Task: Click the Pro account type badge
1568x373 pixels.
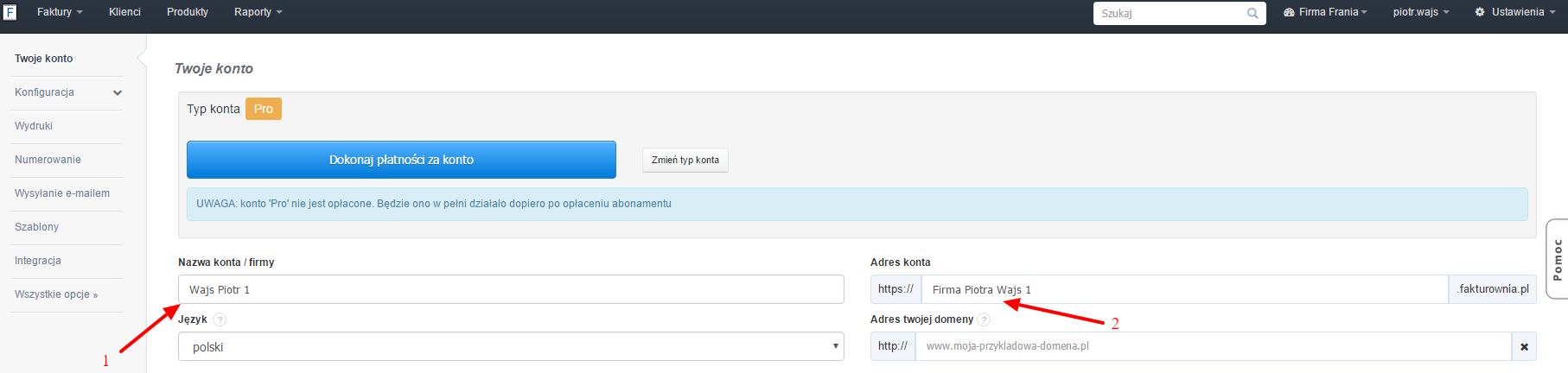Action: pos(264,109)
